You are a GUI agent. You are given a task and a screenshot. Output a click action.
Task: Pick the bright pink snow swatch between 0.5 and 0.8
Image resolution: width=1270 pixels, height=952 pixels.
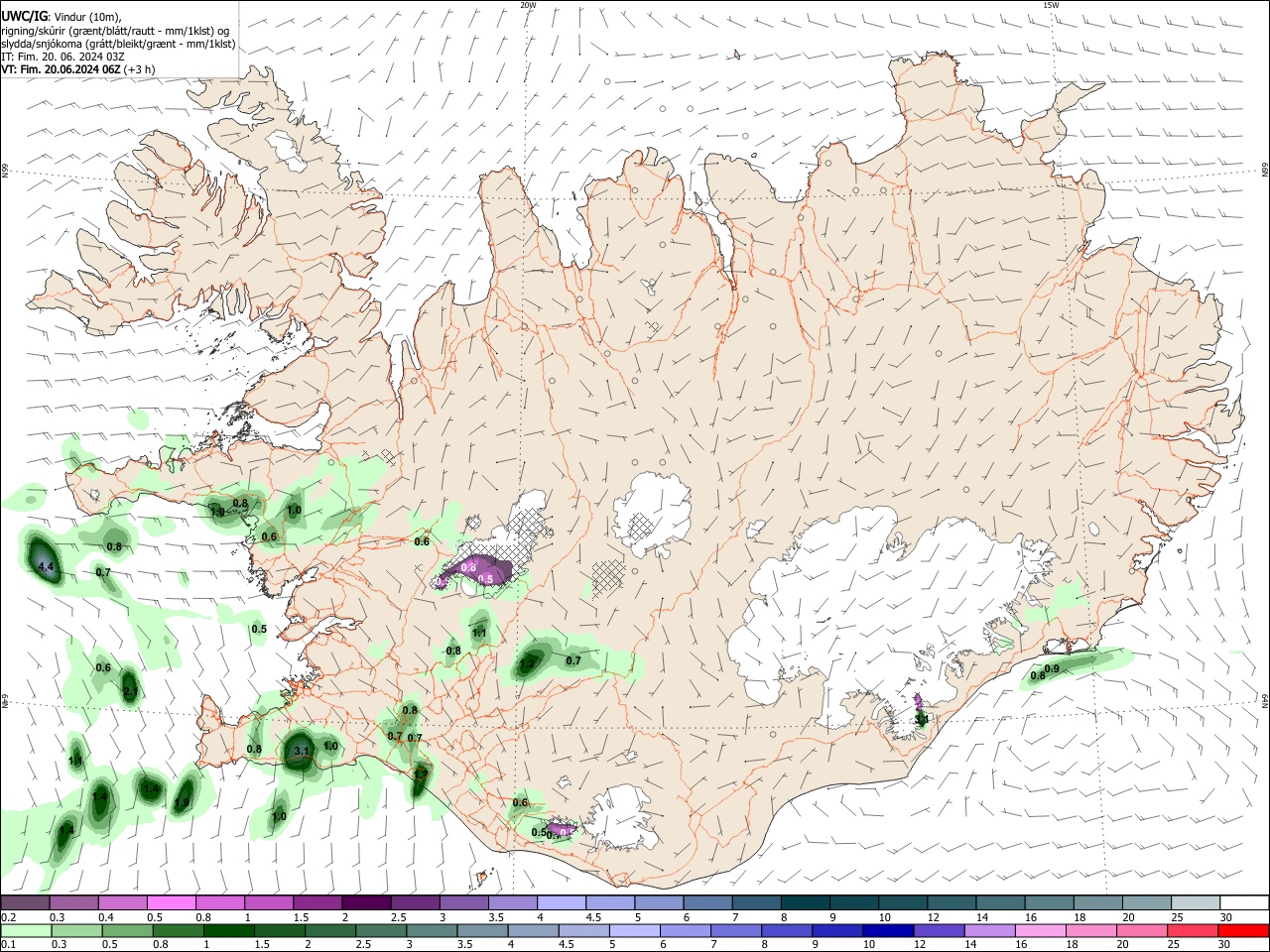(x=172, y=902)
